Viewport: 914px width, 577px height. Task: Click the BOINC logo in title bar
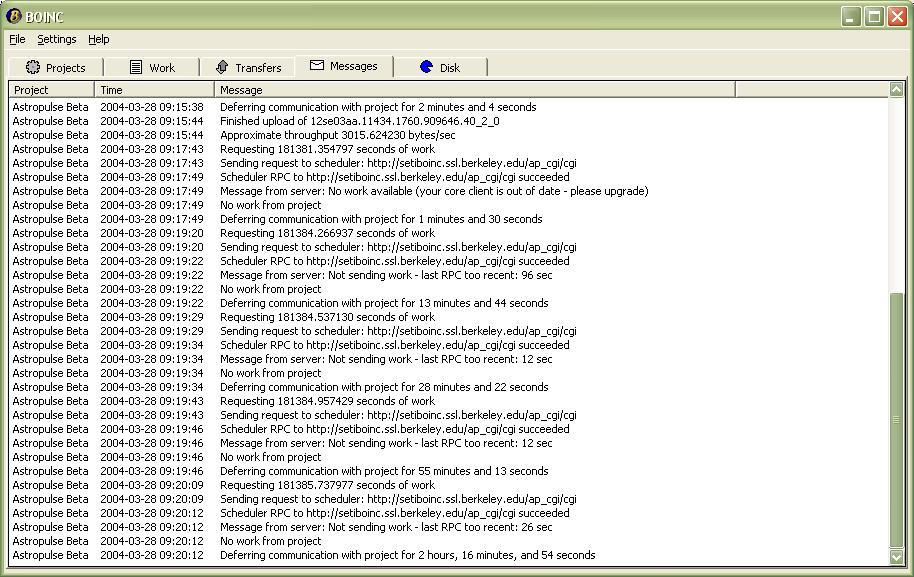coord(14,16)
